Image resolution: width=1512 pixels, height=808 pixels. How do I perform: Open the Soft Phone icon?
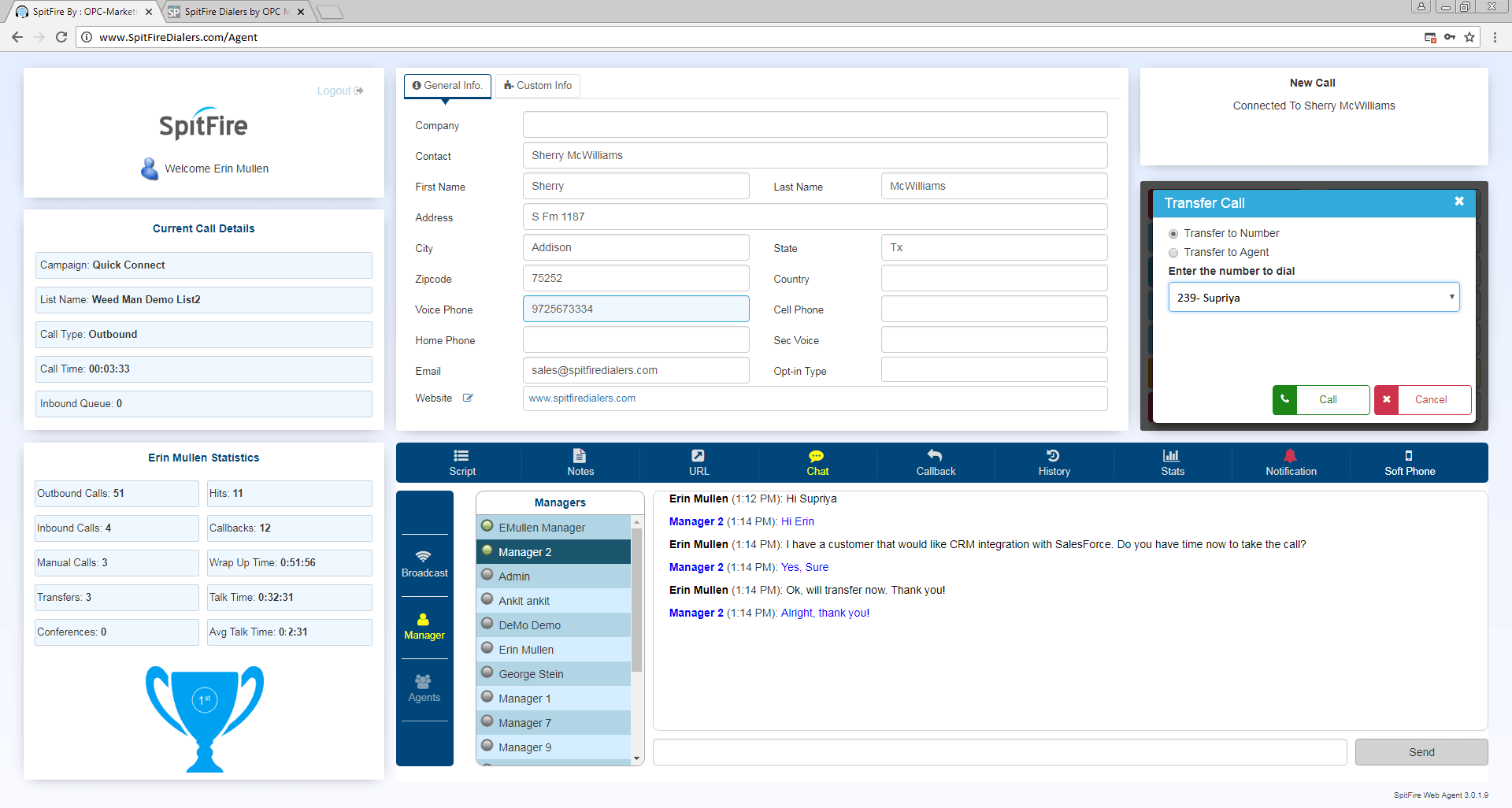click(x=1409, y=455)
